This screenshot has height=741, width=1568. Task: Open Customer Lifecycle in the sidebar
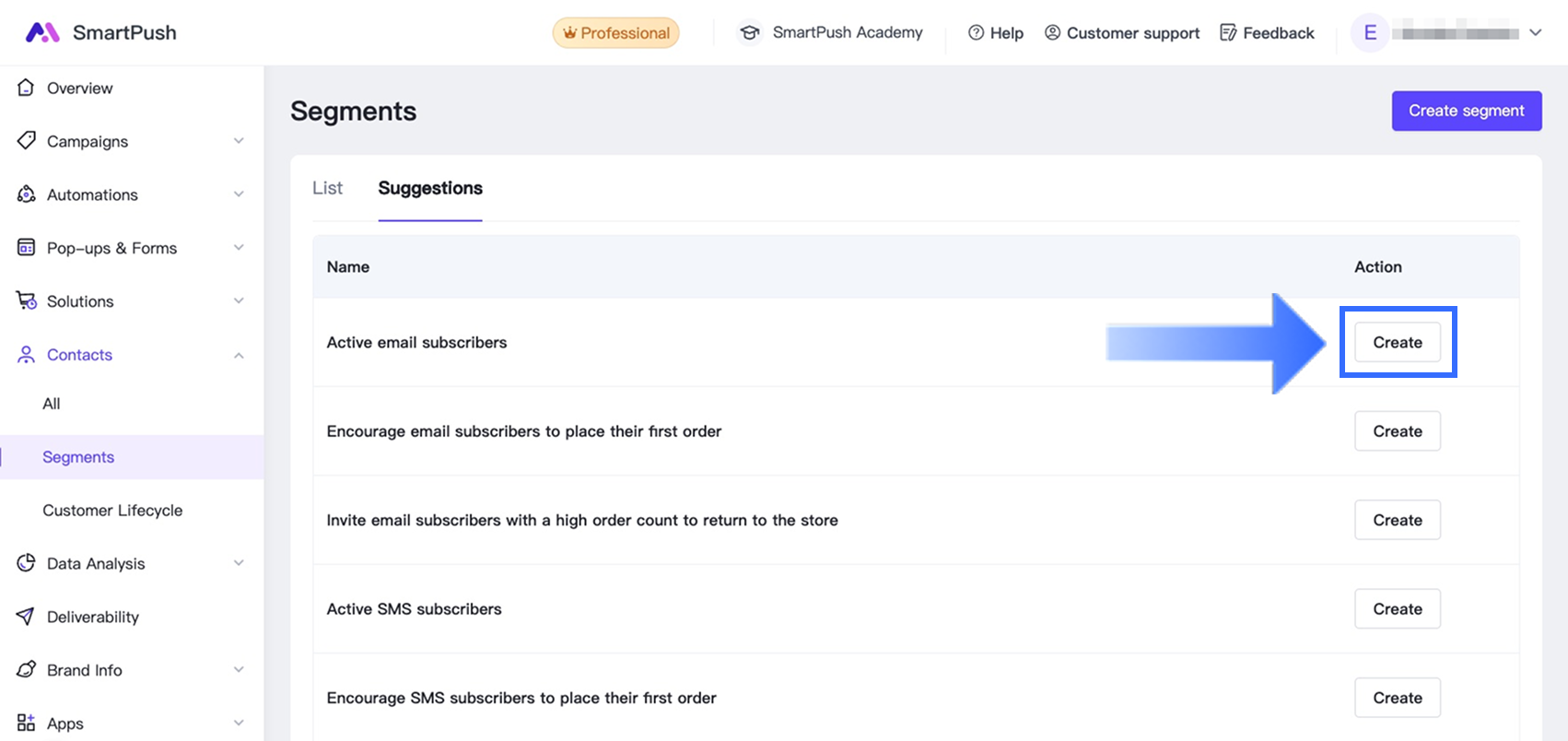[112, 511]
